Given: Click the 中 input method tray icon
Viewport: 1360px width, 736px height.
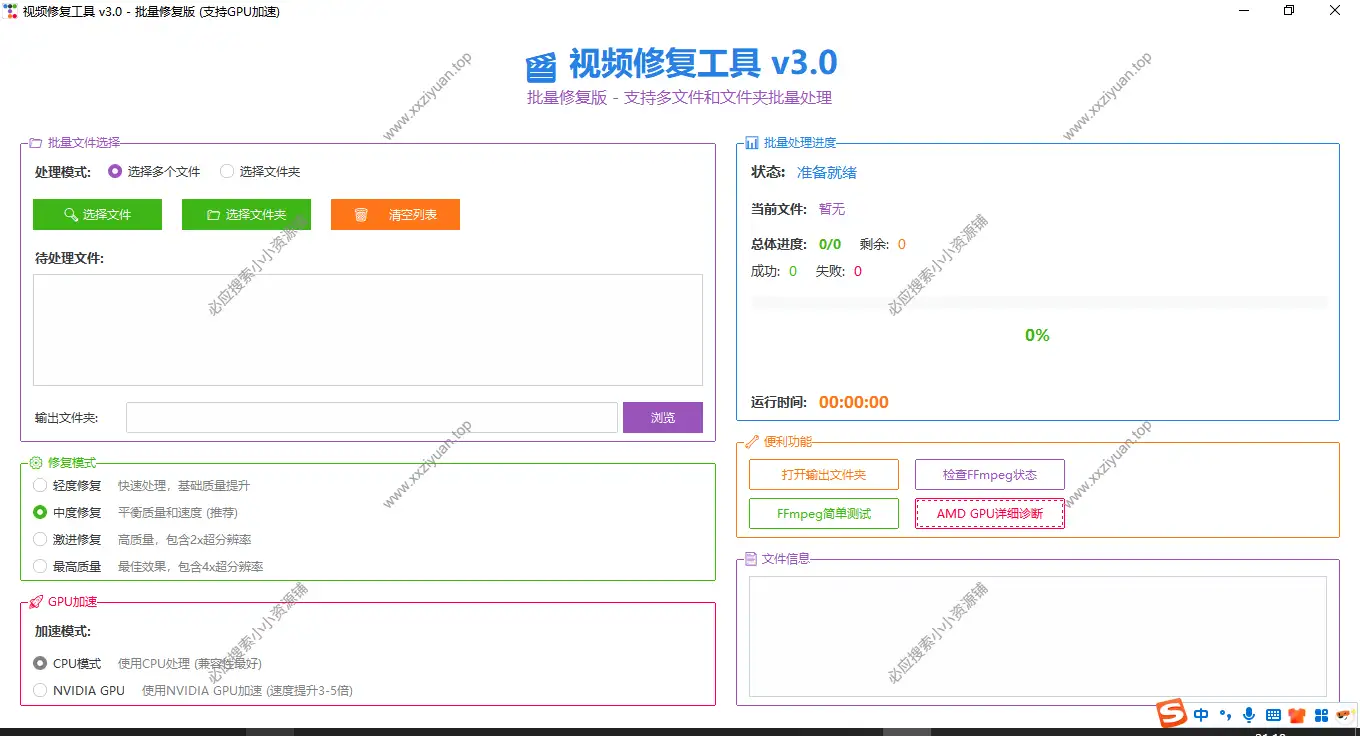Looking at the screenshot, I should tap(1200, 715).
